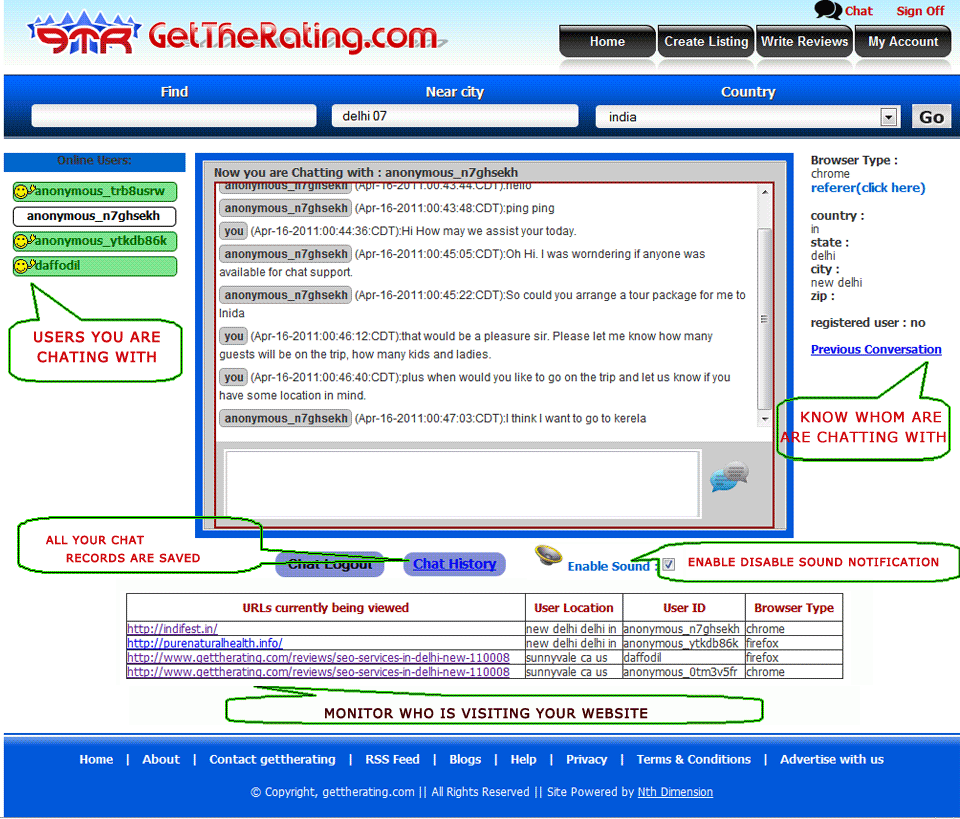Open the My Account tab
The height and width of the screenshot is (819, 960).
click(903, 42)
